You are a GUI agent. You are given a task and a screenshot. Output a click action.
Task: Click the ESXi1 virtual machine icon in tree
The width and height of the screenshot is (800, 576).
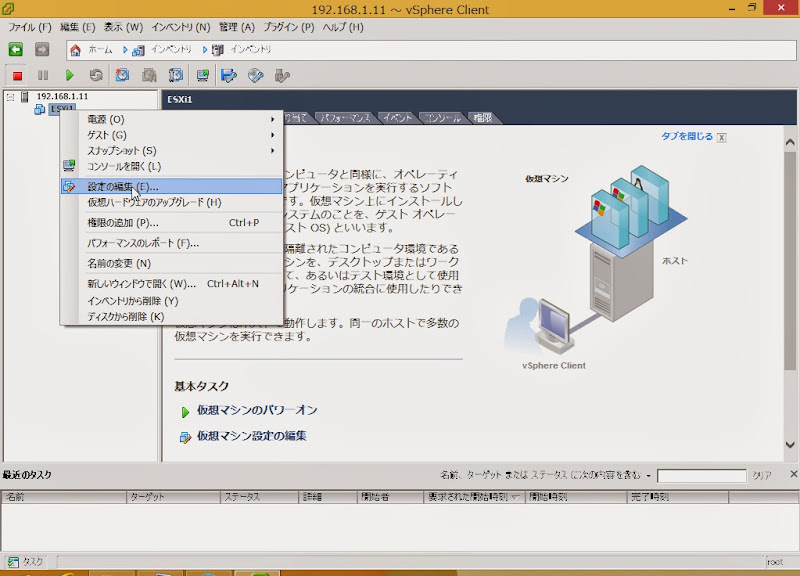40,109
